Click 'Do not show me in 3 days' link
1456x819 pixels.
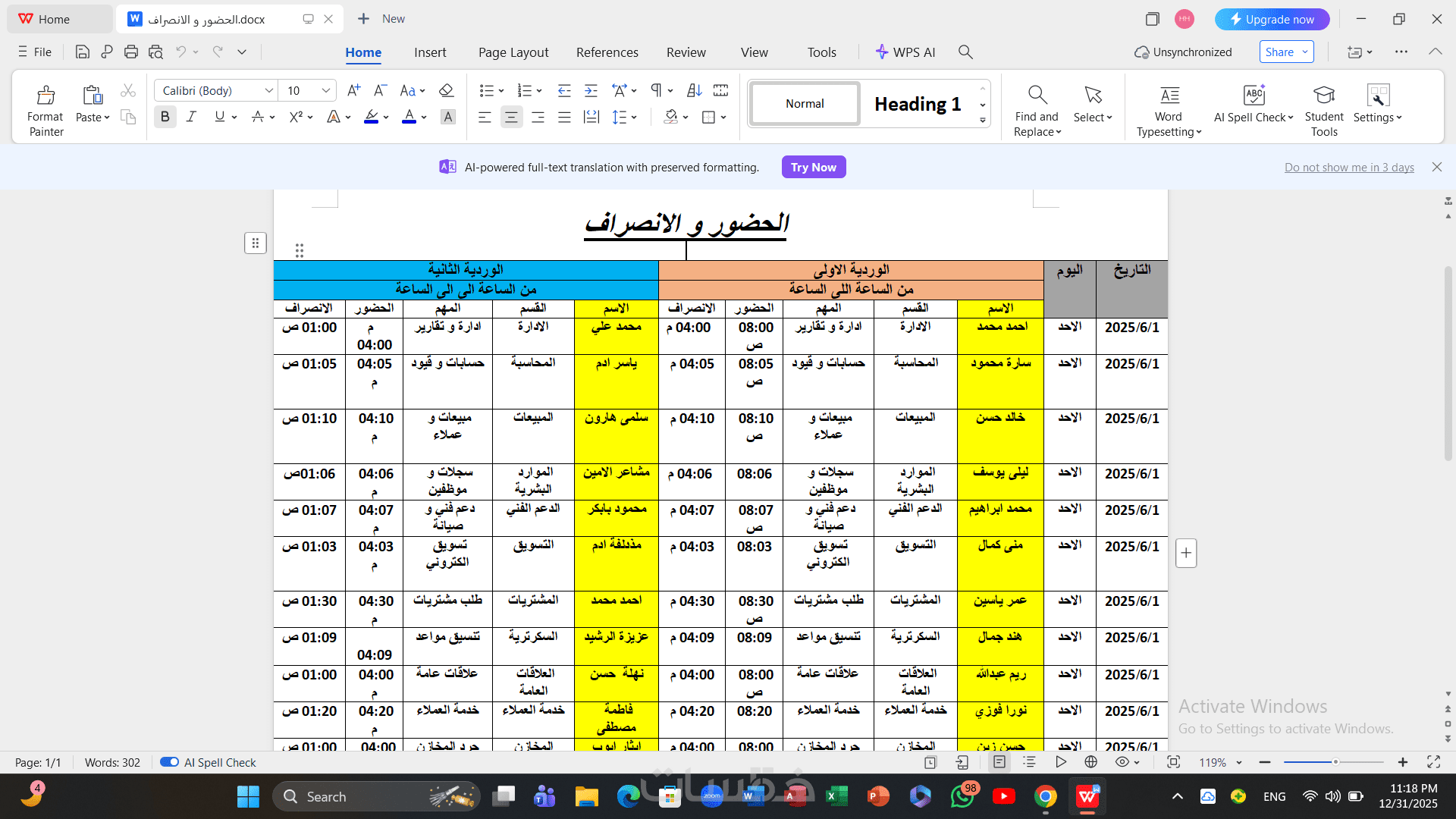1348,168
